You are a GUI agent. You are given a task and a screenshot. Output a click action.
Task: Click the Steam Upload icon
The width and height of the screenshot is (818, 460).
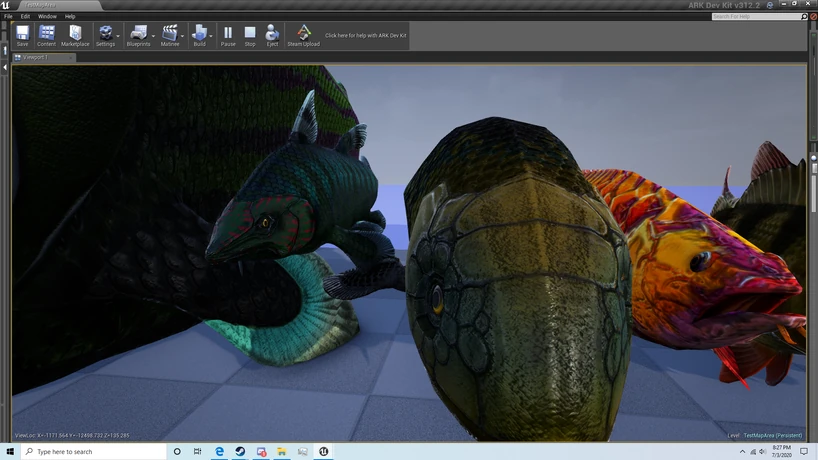click(x=303, y=35)
